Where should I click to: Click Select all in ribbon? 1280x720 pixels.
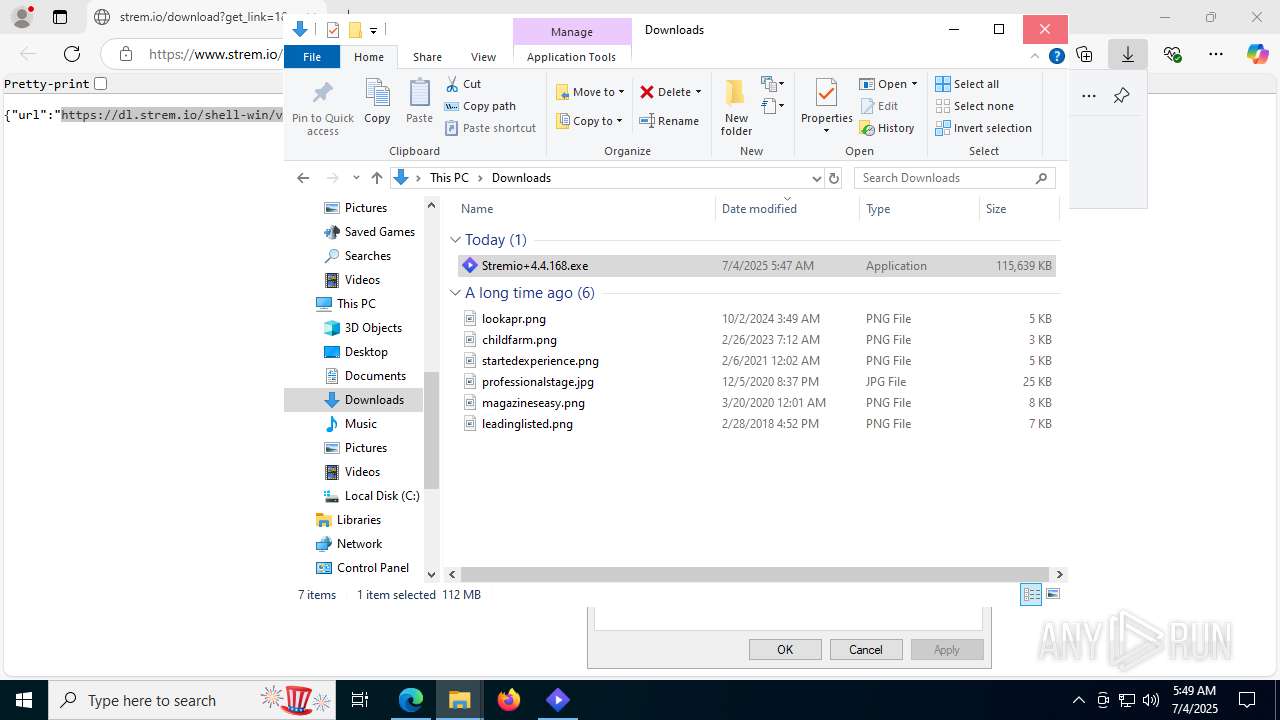point(967,84)
